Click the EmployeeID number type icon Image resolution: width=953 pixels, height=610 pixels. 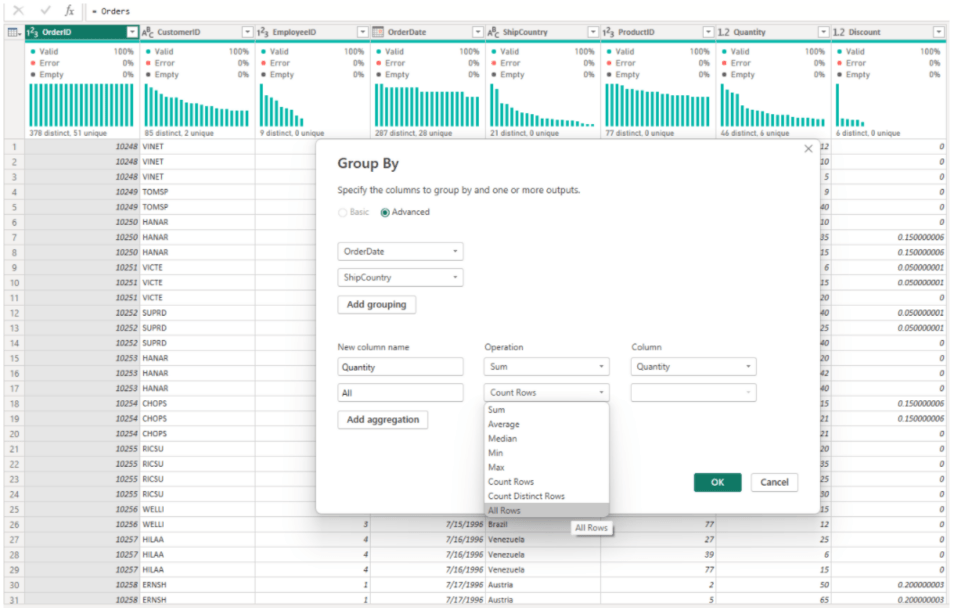(x=263, y=32)
